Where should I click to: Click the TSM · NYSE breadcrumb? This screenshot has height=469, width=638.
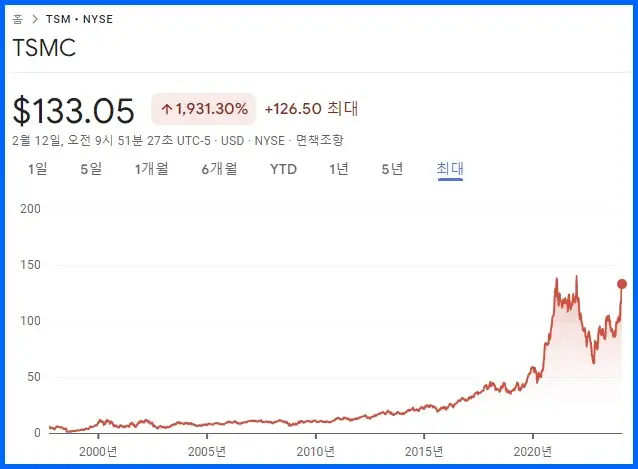(x=79, y=19)
